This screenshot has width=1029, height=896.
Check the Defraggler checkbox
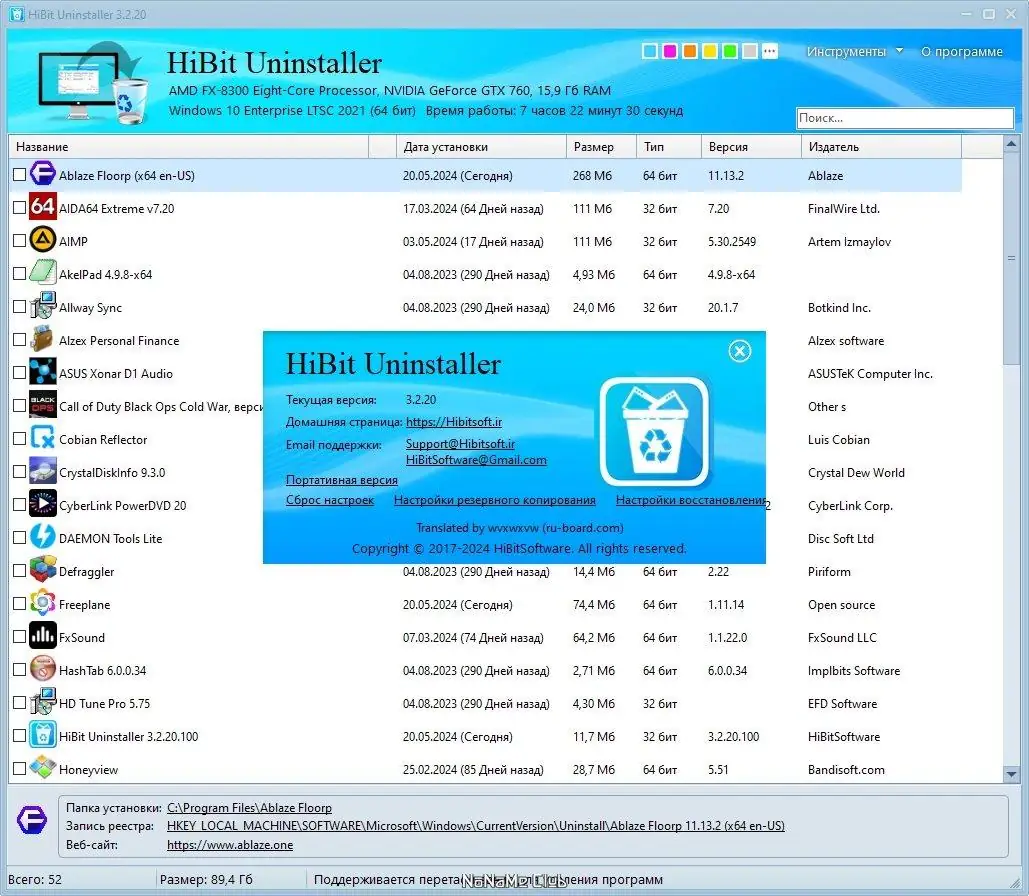[20, 570]
